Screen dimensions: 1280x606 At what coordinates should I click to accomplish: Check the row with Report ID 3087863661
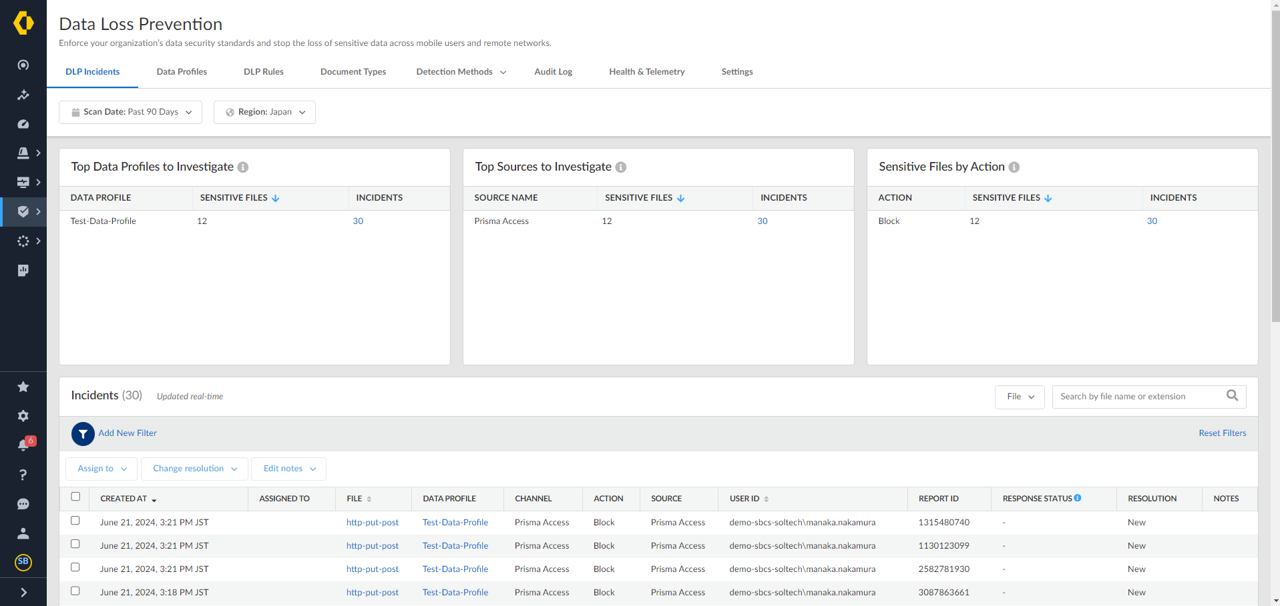pos(75,591)
